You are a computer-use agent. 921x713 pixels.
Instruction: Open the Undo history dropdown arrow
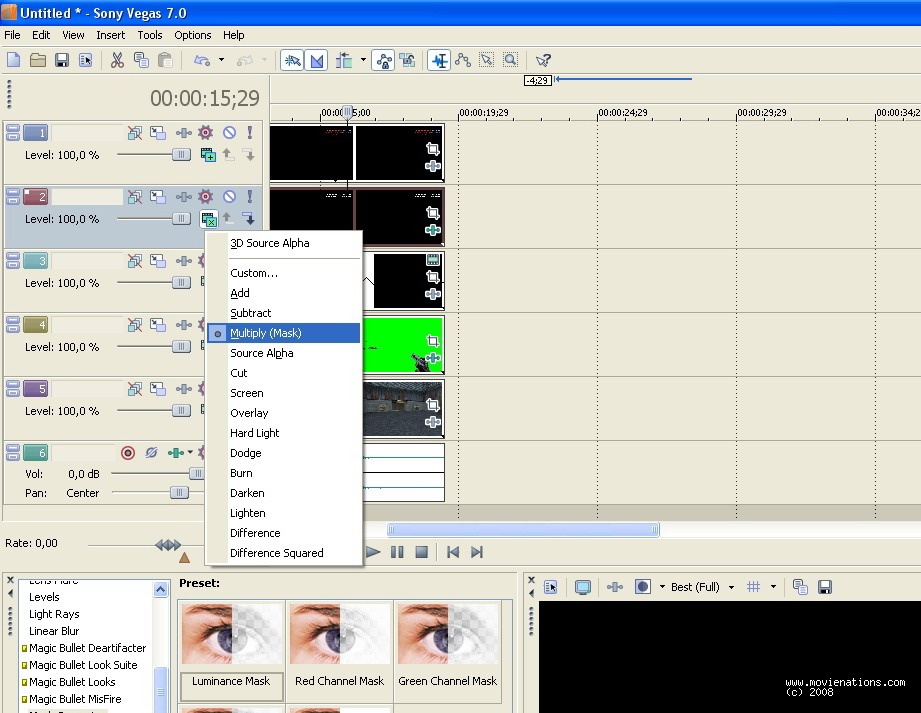click(221, 60)
